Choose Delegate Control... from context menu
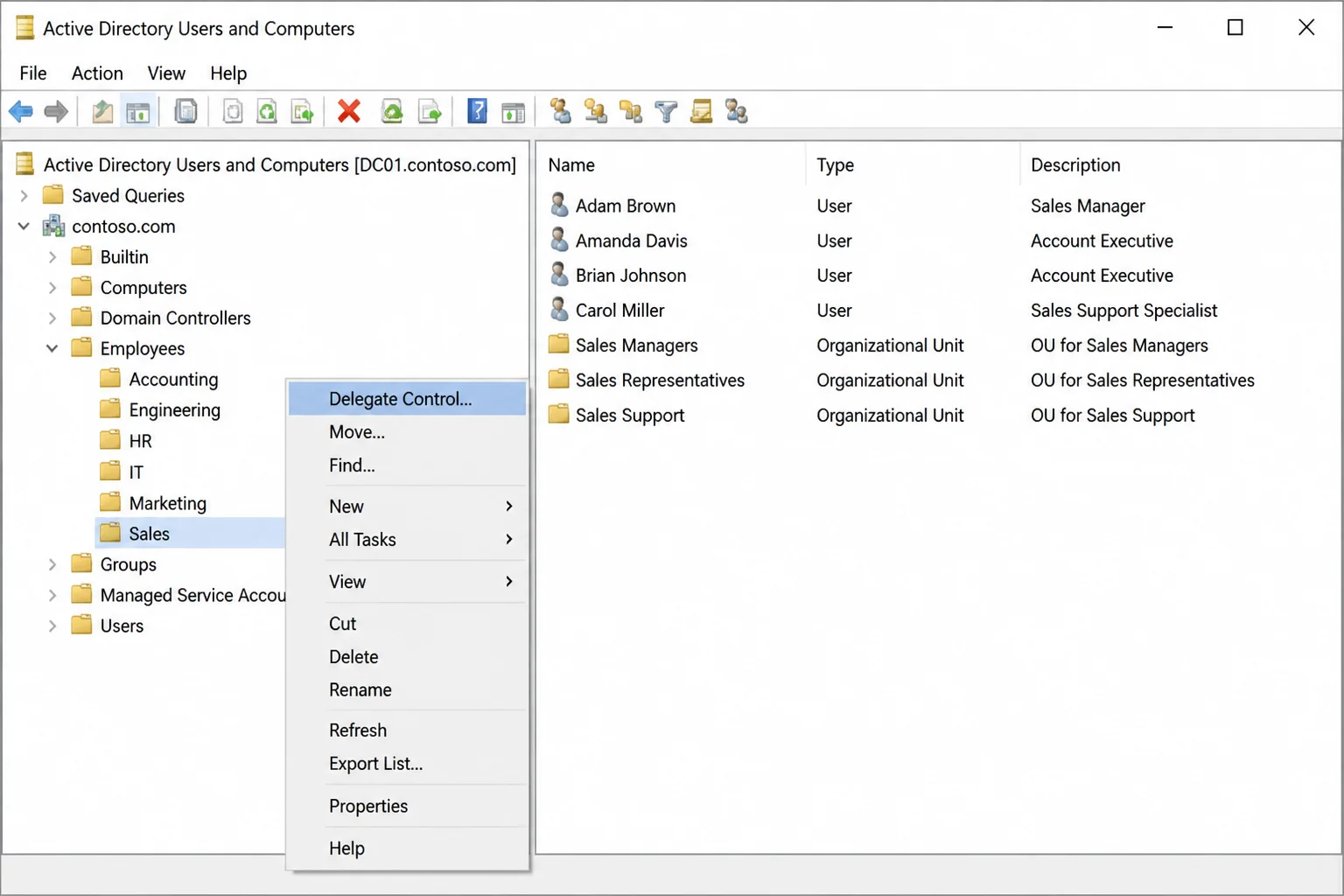 point(408,398)
